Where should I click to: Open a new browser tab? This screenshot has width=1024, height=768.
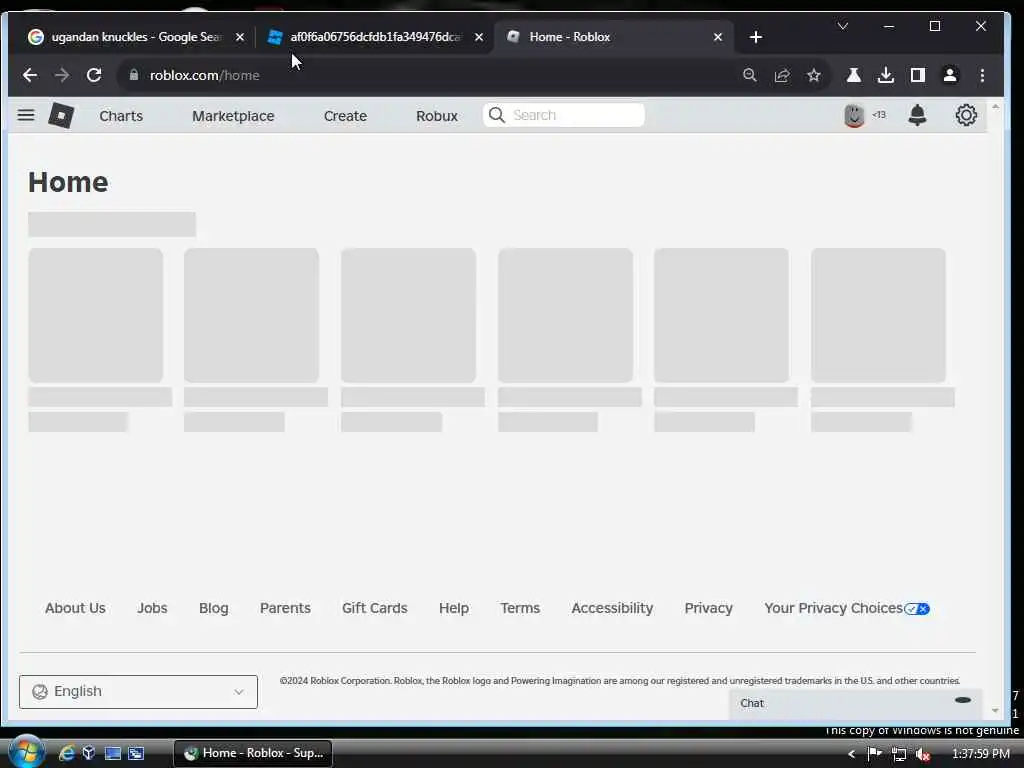tap(756, 37)
